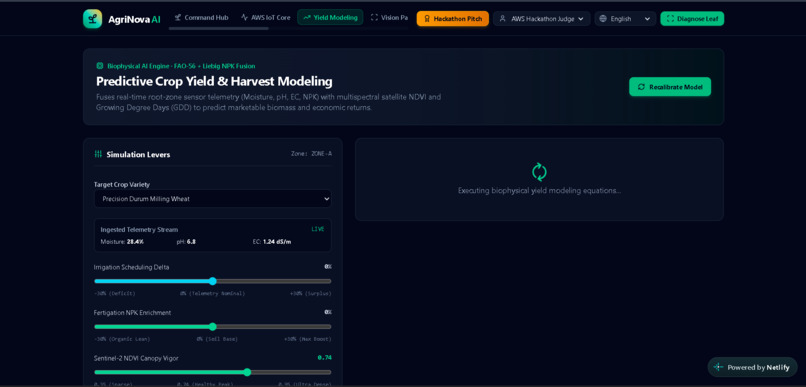
Task: Click the Command Hub plant icon
Action: click(178, 17)
